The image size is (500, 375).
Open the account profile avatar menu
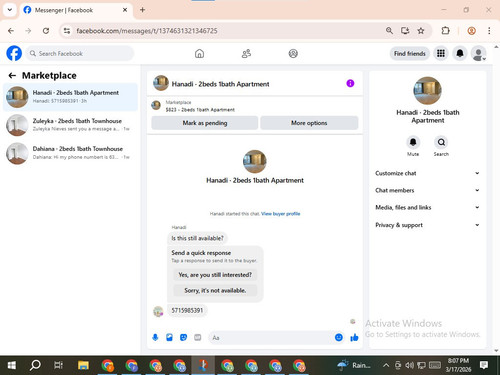pyautogui.click(x=478, y=53)
